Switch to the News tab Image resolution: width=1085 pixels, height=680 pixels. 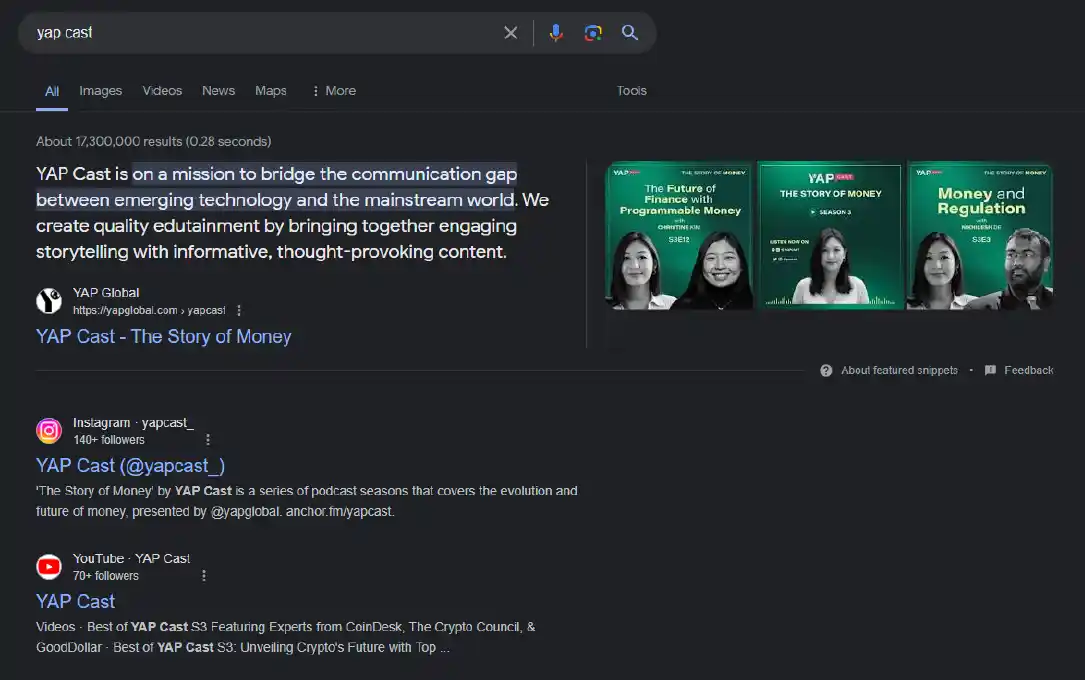[218, 91]
